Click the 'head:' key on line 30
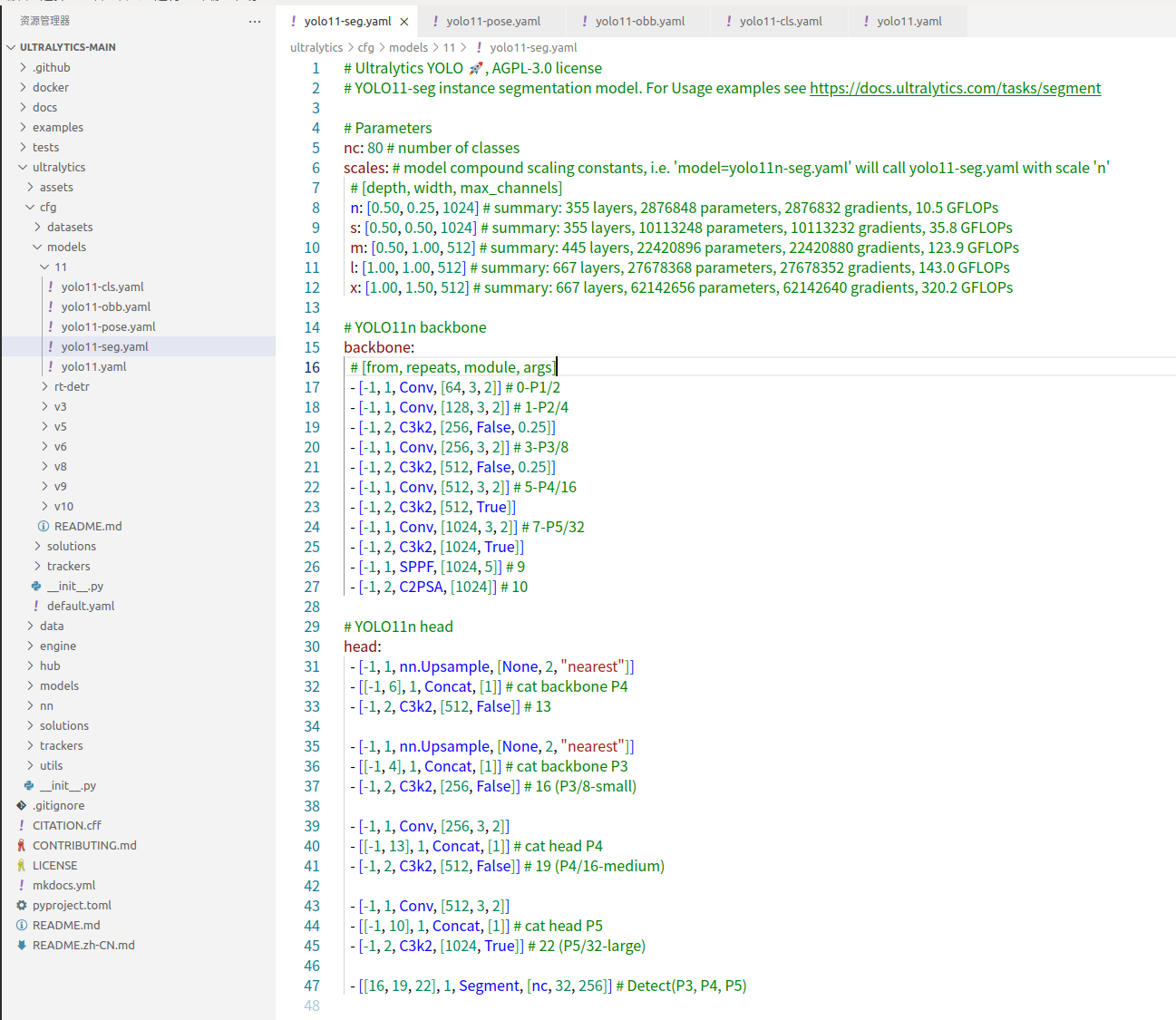1176x1020 pixels. pos(363,646)
